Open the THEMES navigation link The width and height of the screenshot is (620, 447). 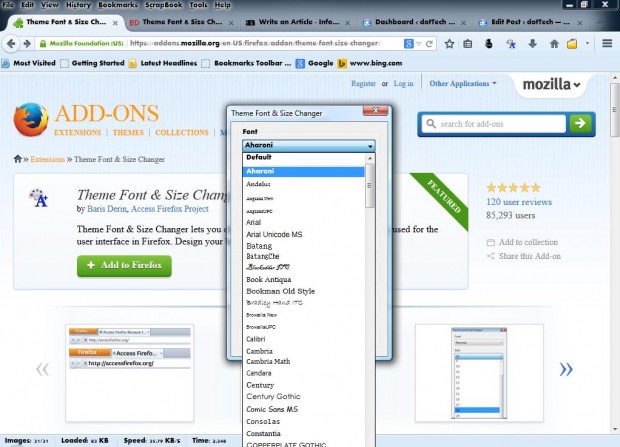point(128,133)
